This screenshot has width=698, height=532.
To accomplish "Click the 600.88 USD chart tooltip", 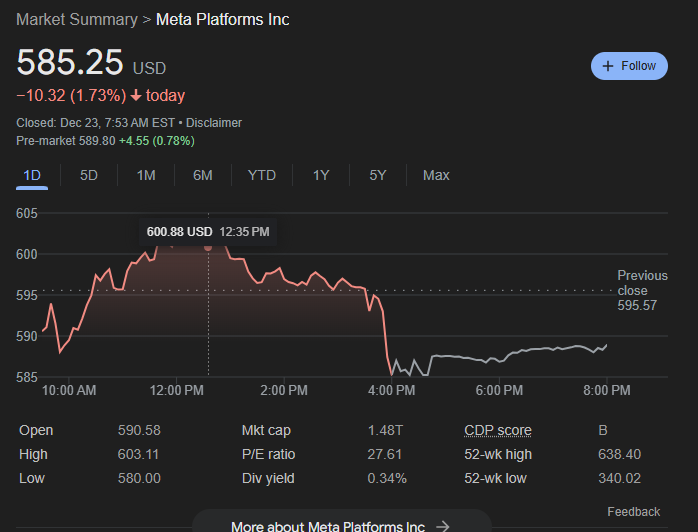I will tap(208, 232).
